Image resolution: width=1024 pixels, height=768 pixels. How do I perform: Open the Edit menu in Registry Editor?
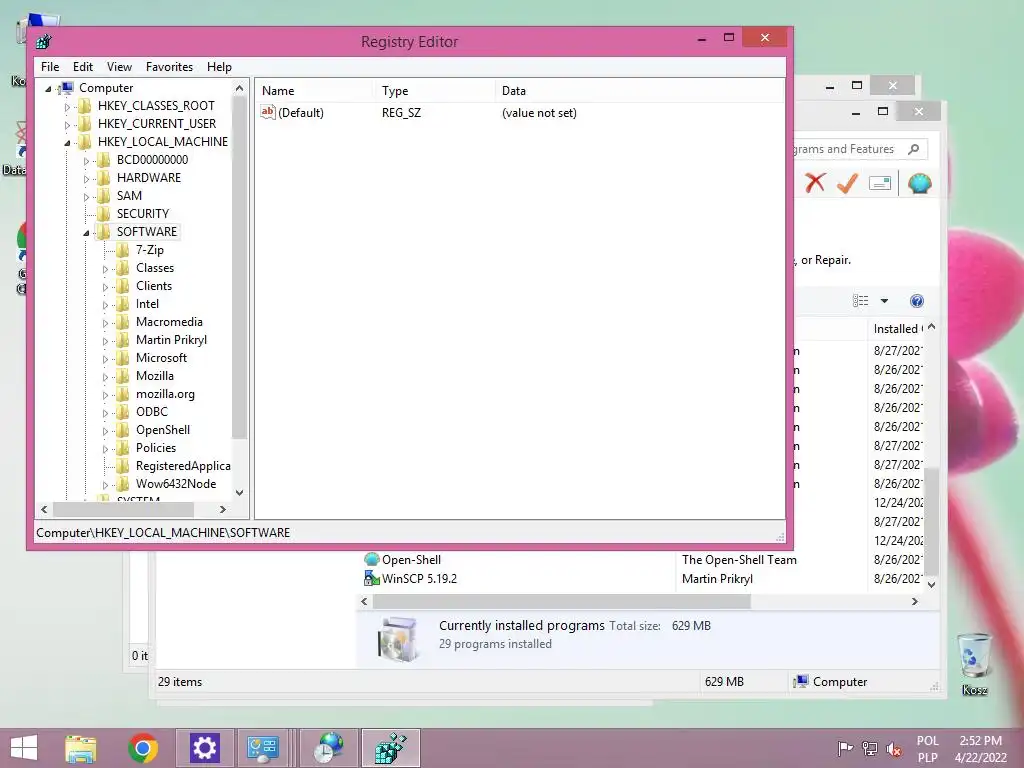(x=82, y=67)
